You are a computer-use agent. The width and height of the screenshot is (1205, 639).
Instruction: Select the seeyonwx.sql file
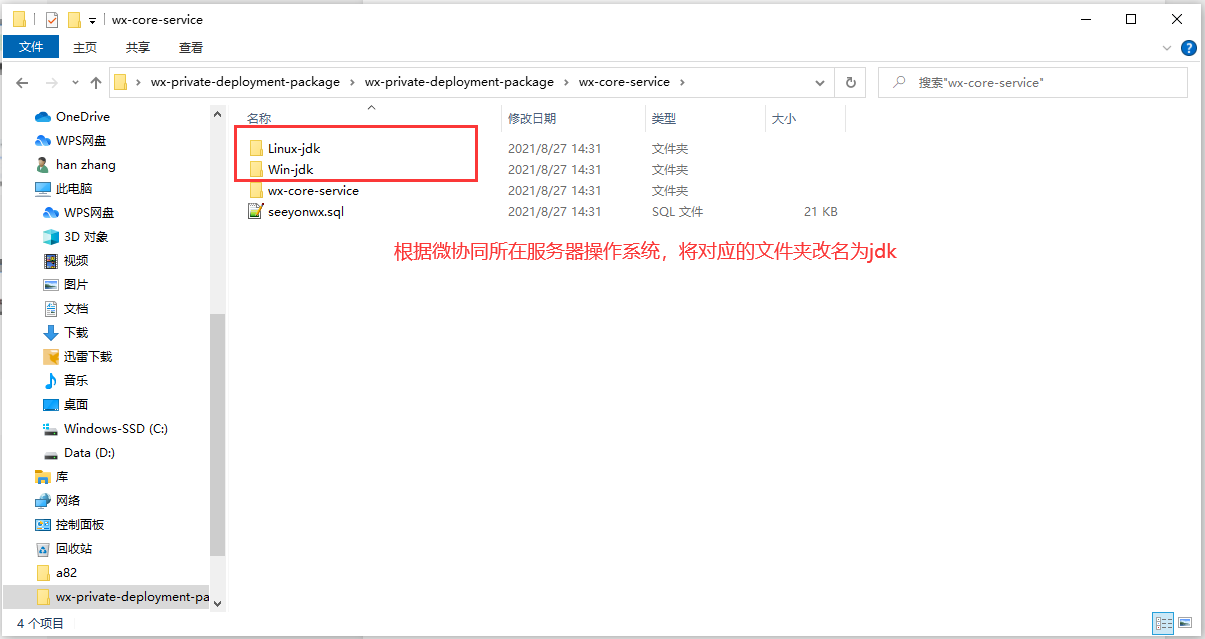(305, 211)
